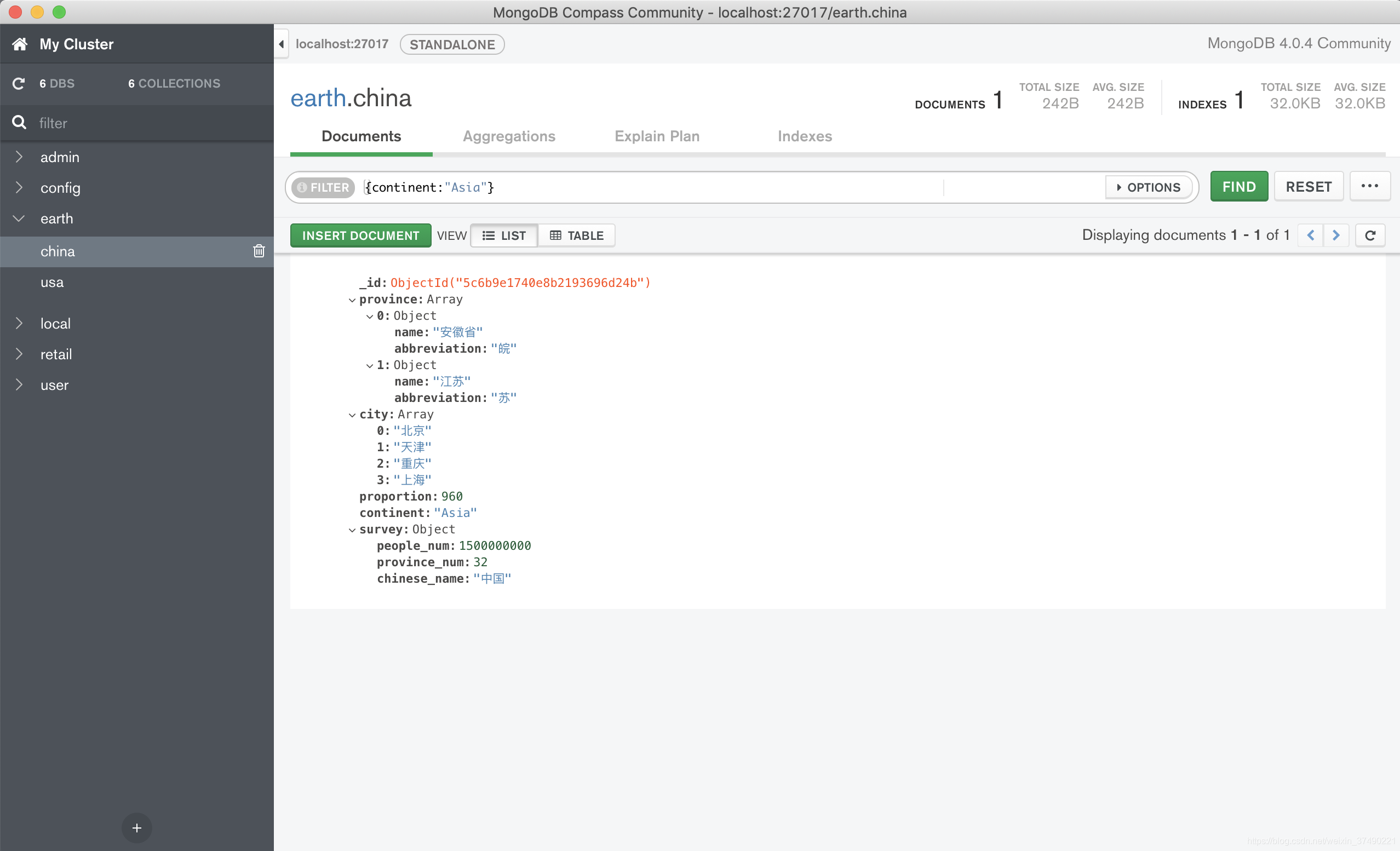This screenshot has height=851, width=1400.
Task: Open the Documents tab
Action: click(362, 136)
